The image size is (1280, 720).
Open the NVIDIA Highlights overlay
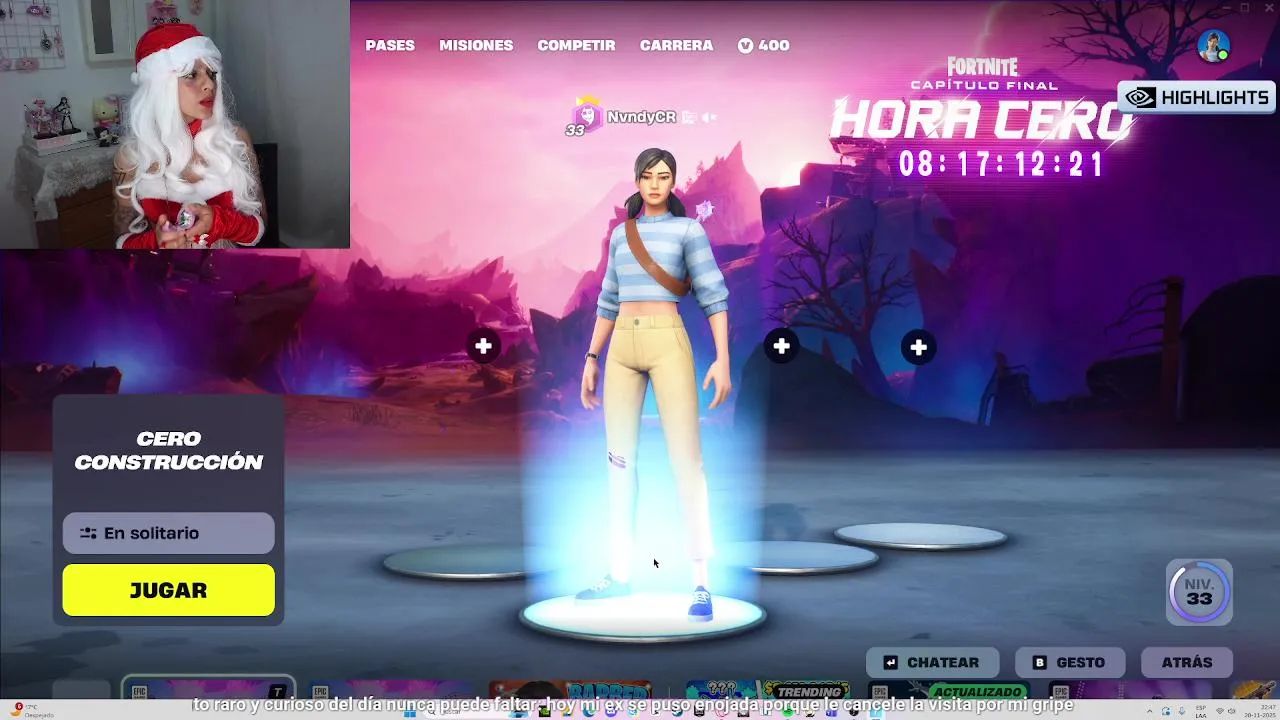[1197, 97]
